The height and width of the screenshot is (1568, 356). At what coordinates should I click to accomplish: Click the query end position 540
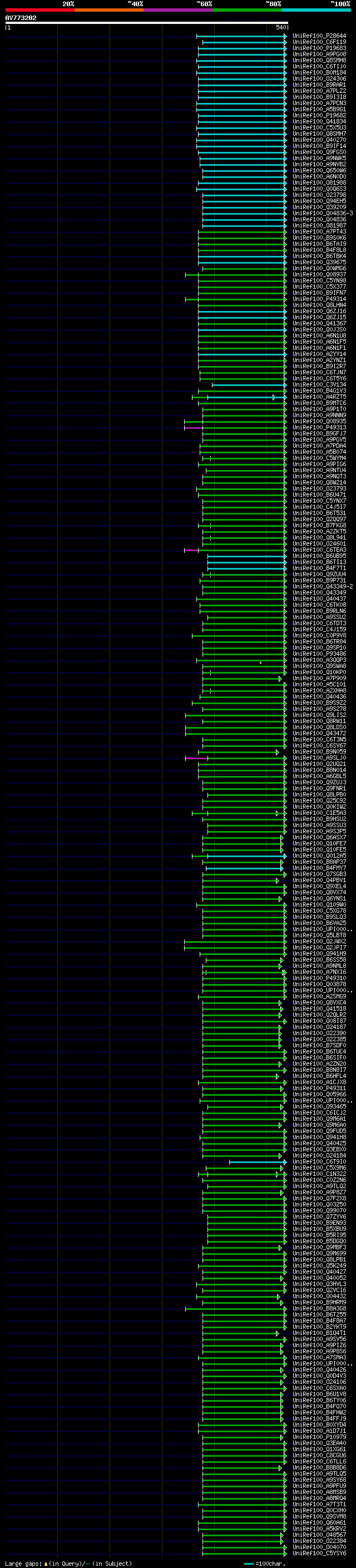pos(280,27)
